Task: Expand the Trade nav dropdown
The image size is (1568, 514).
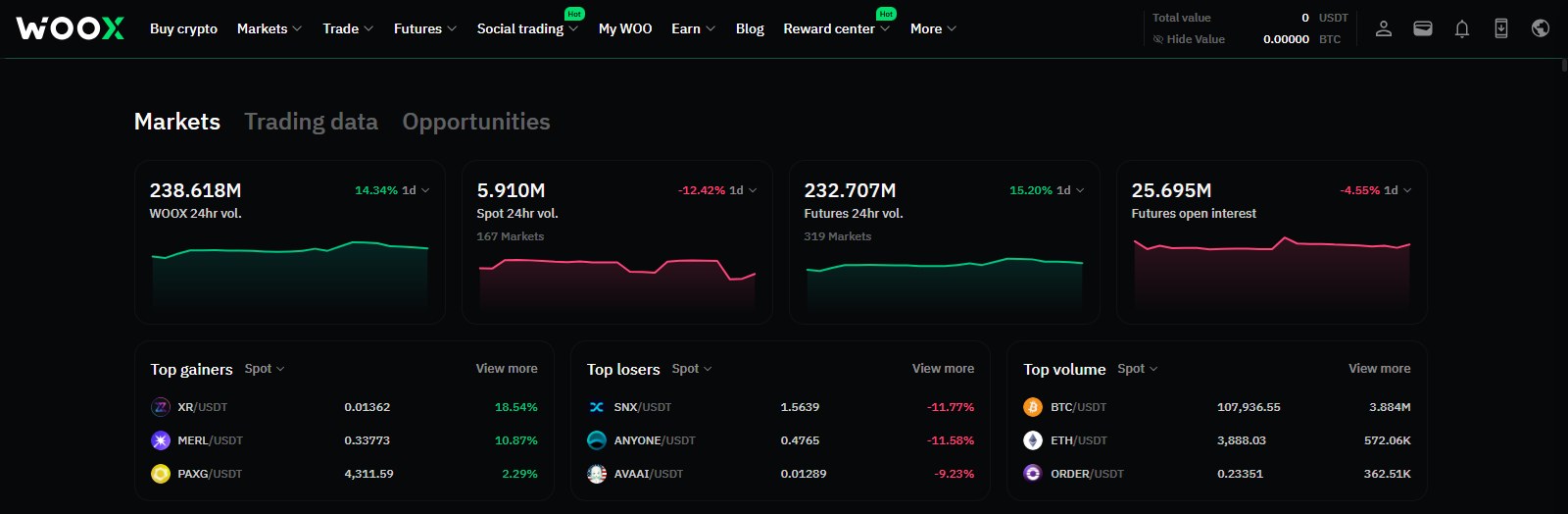Action: 348,28
